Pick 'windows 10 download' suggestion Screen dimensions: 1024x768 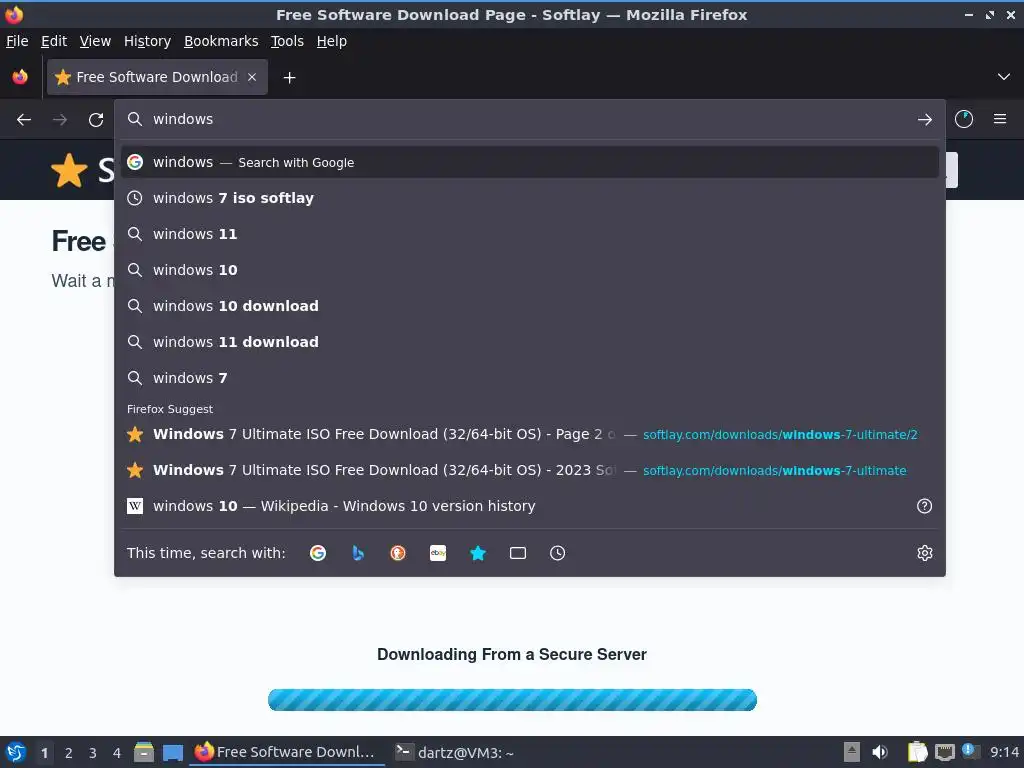(530, 306)
